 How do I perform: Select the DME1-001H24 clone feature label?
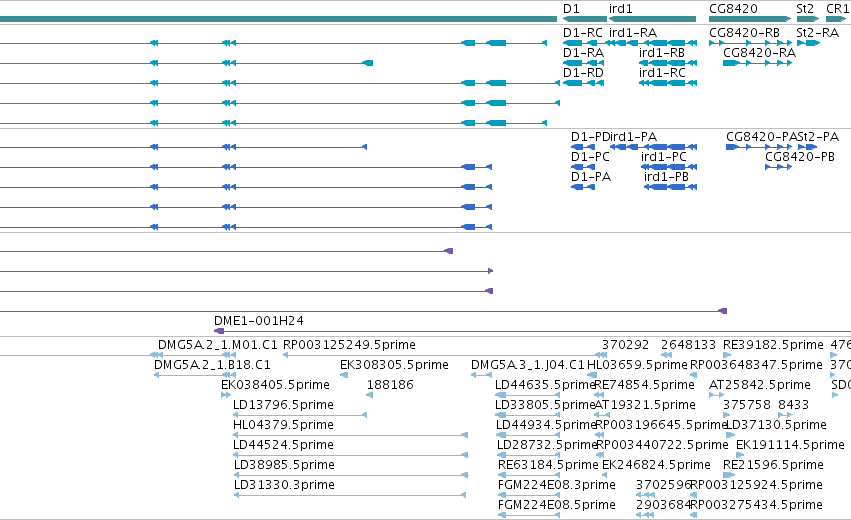pos(259,321)
